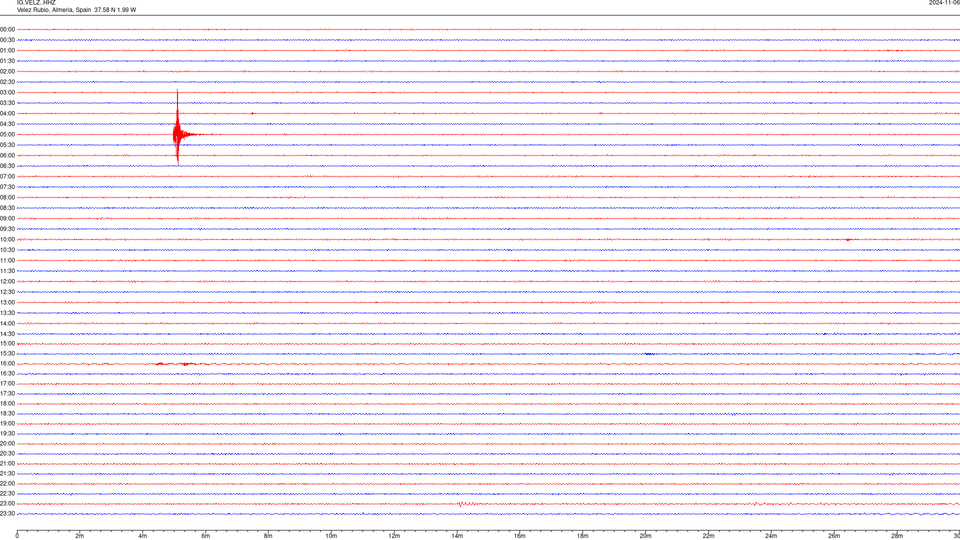Select the '01:30' time label
Viewport: 960px width, 540px height.
coord(7,61)
